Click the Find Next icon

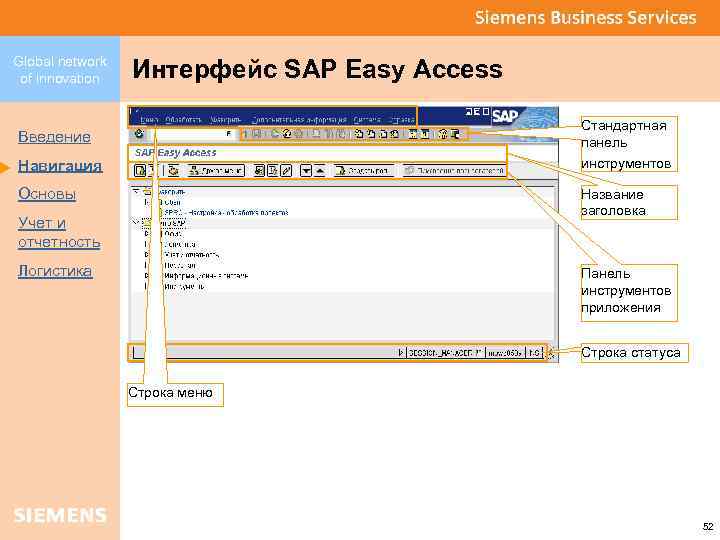coord(341,134)
